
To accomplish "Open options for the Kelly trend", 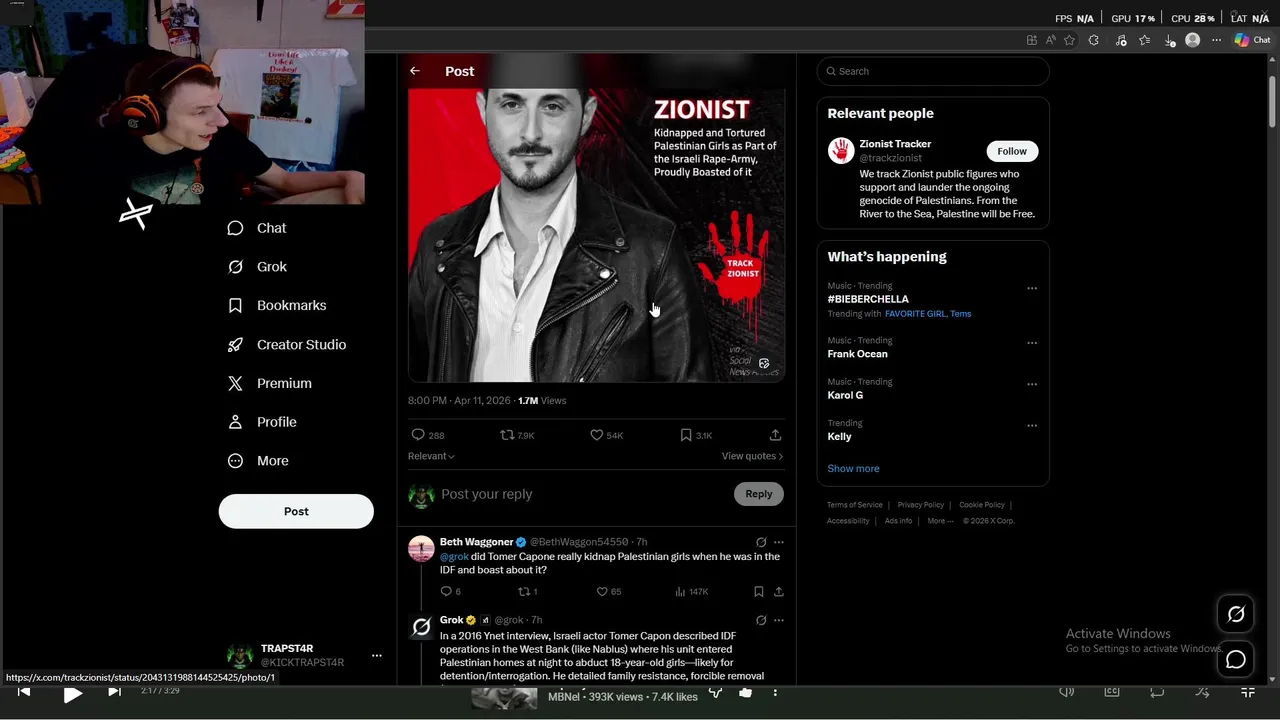I will [1032, 425].
